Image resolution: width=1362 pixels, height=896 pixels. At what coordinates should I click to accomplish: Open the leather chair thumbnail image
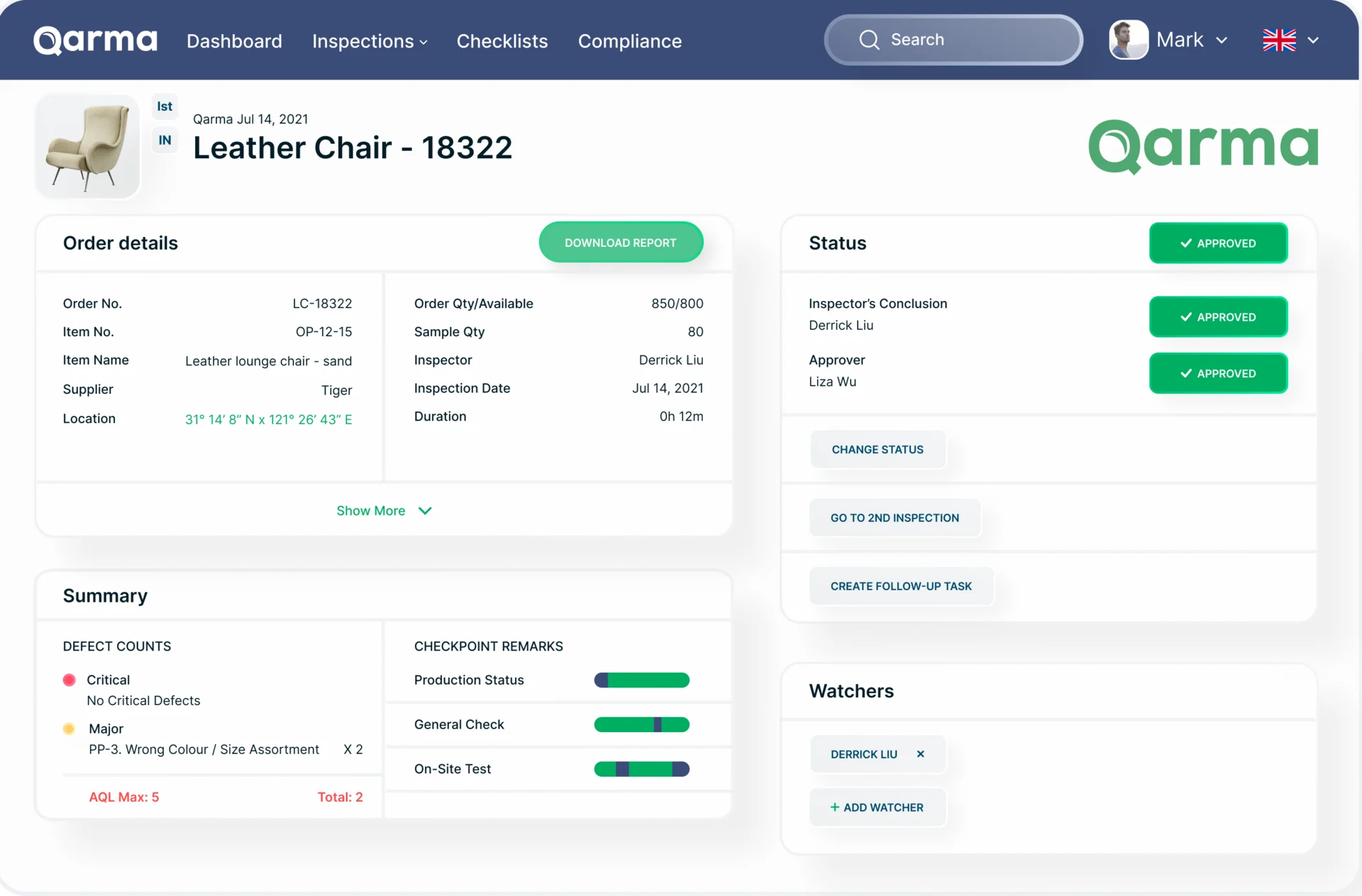pos(87,146)
